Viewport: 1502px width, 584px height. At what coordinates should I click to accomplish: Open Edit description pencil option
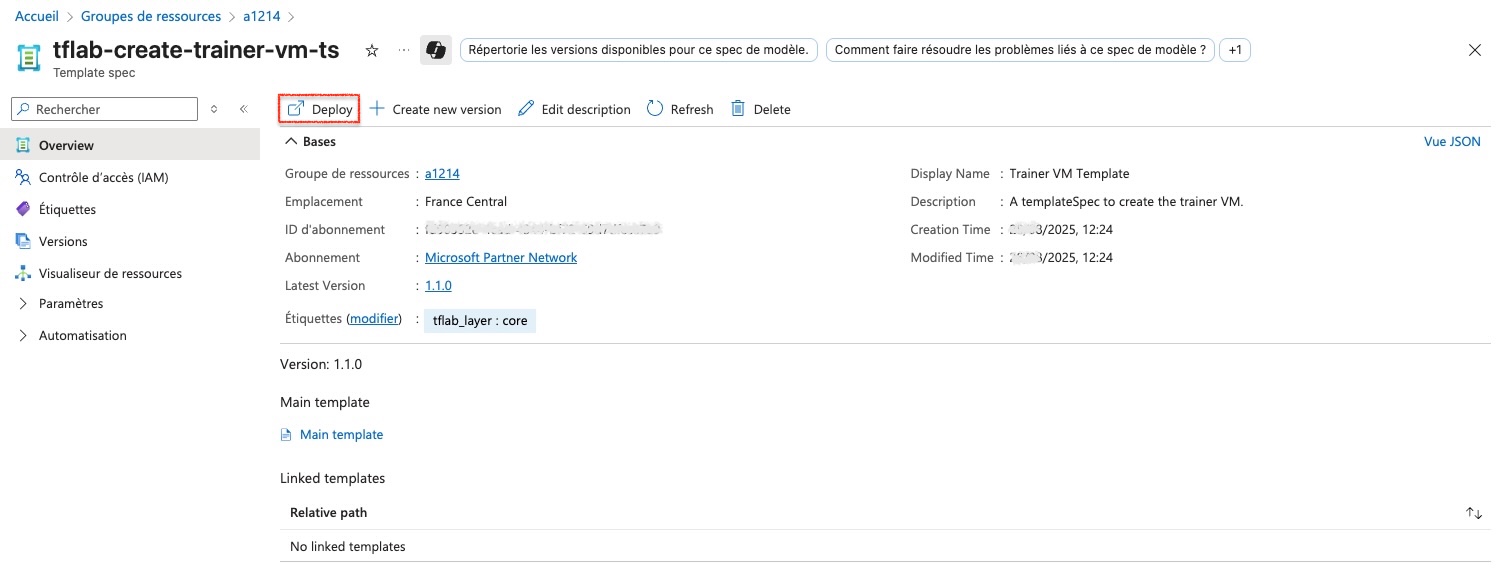(574, 109)
